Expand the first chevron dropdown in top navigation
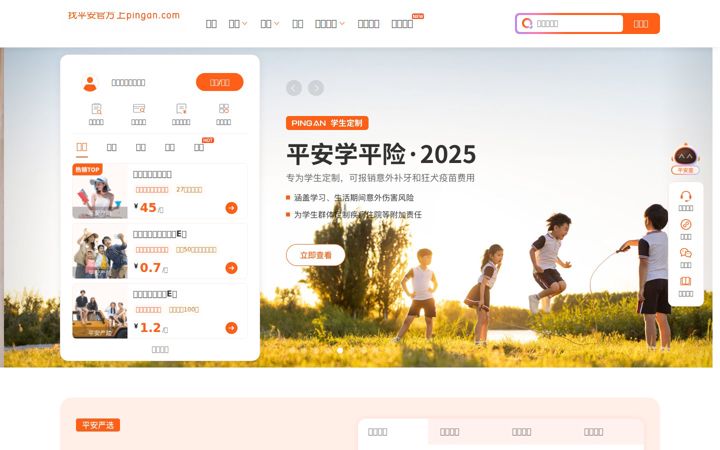 [x=244, y=23]
